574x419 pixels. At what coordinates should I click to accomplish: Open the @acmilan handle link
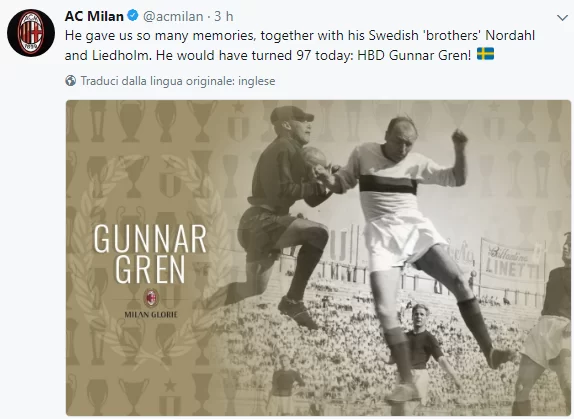click(x=173, y=16)
